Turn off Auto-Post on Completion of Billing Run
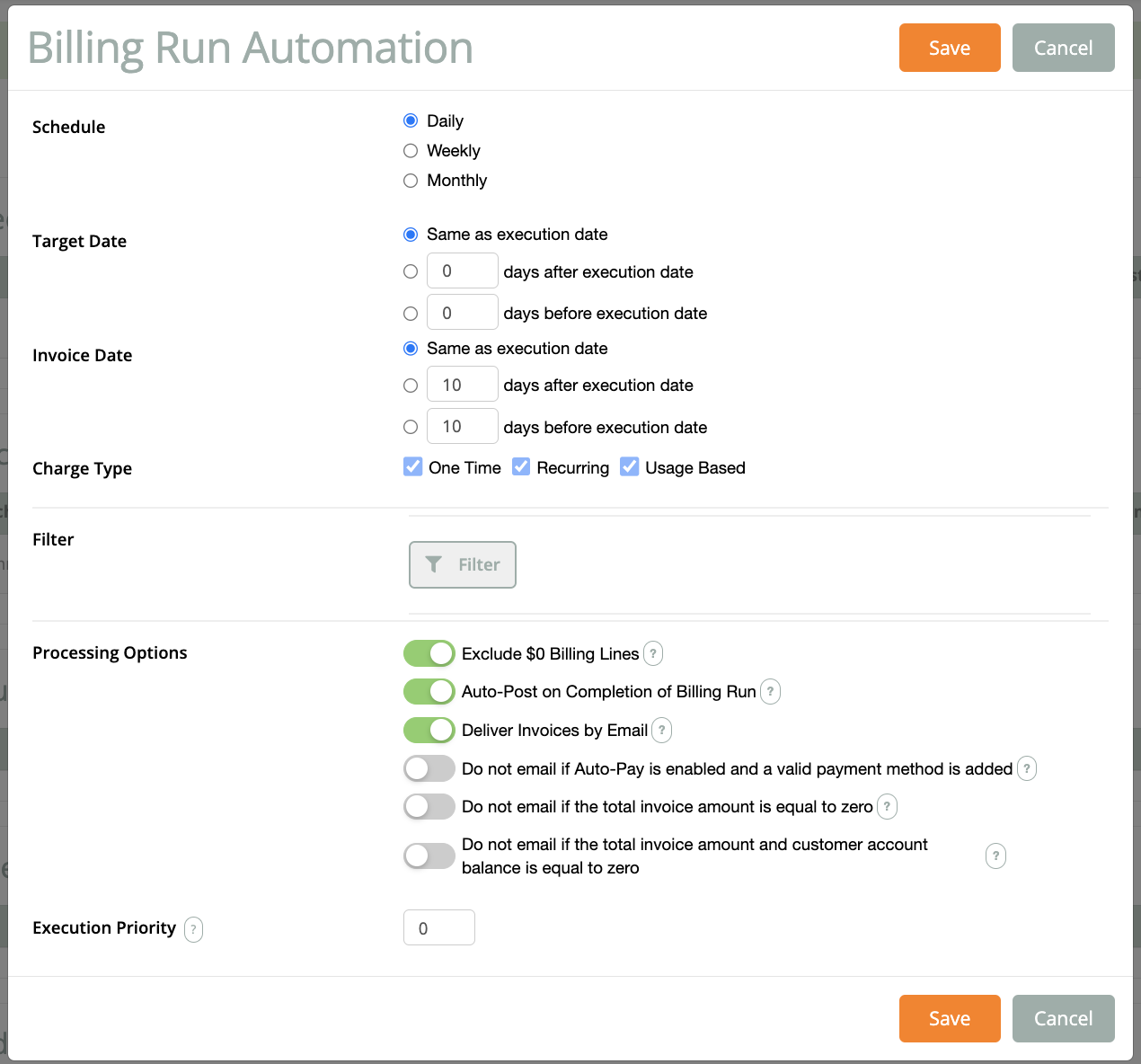The width and height of the screenshot is (1141, 1064). [429, 691]
